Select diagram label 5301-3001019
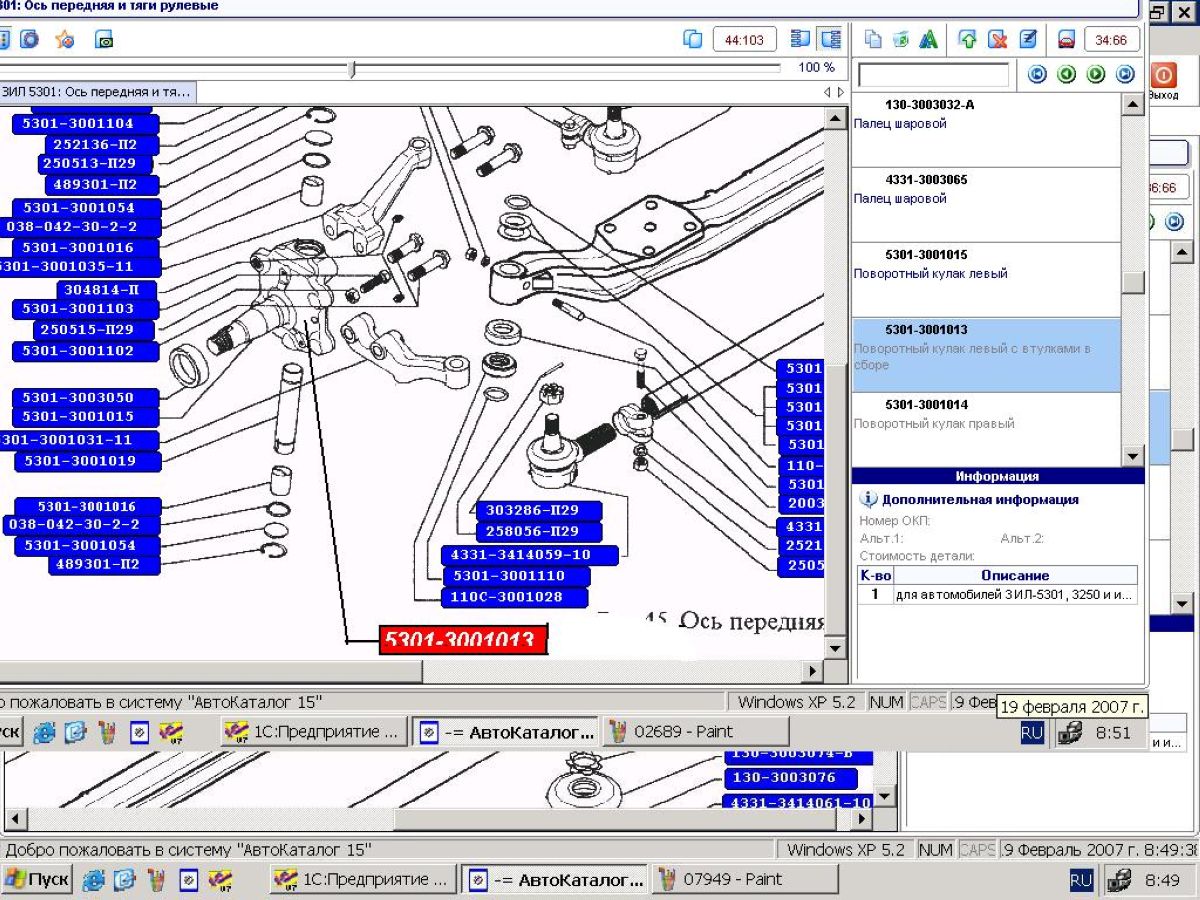The image size is (1200, 900). [x=88, y=461]
